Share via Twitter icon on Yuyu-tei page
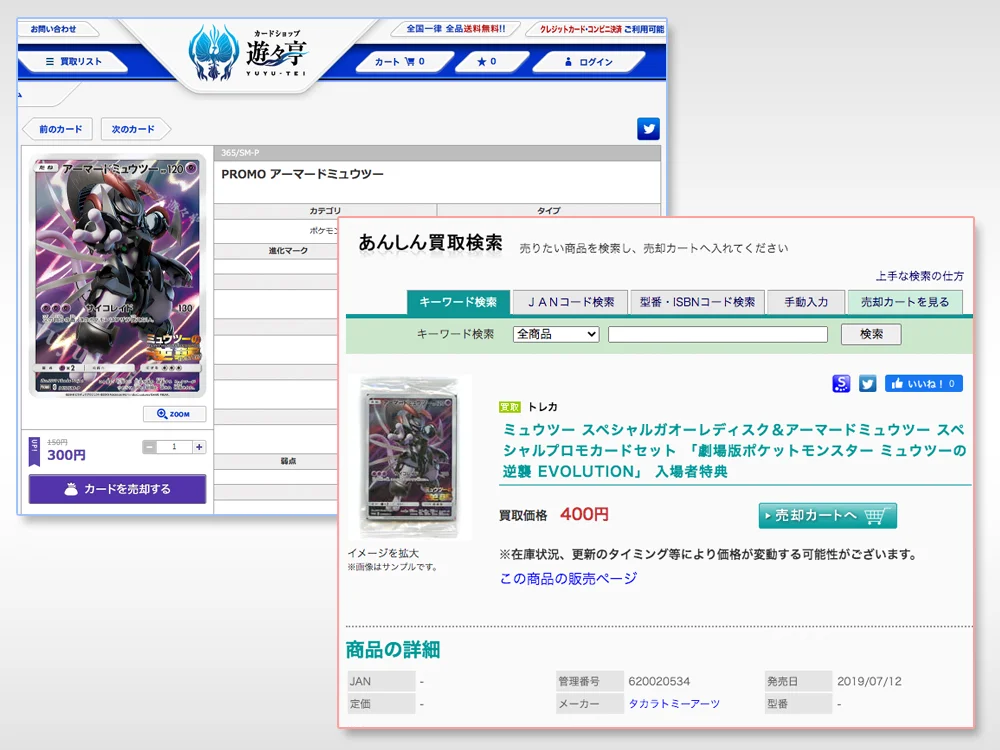This screenshot has height=750, width=1000. click(649, 129)
